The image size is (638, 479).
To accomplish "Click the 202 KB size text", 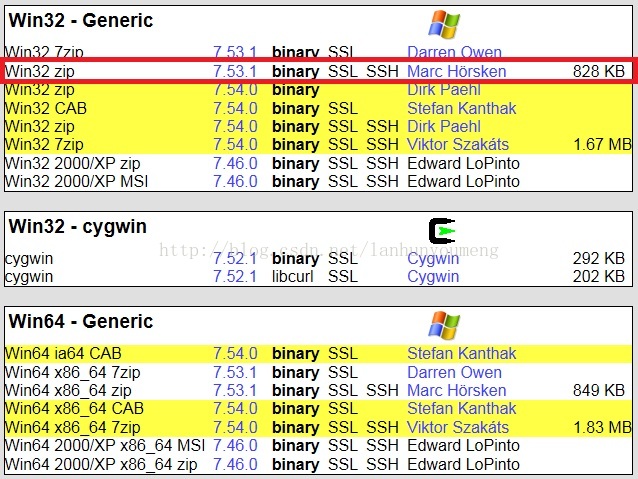I will click(x=599, y=277).
